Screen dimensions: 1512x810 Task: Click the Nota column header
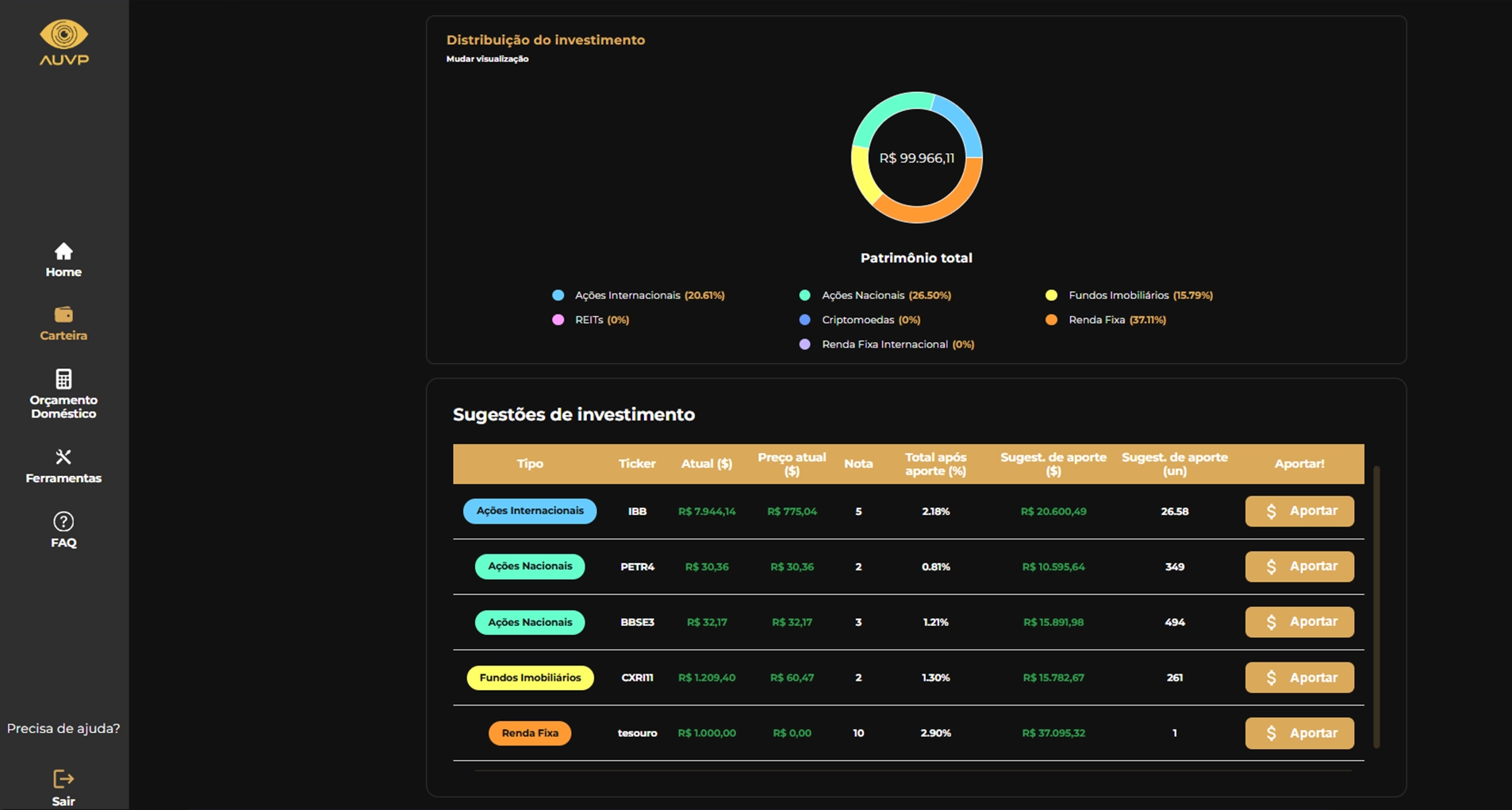click(x=858, y=464)
